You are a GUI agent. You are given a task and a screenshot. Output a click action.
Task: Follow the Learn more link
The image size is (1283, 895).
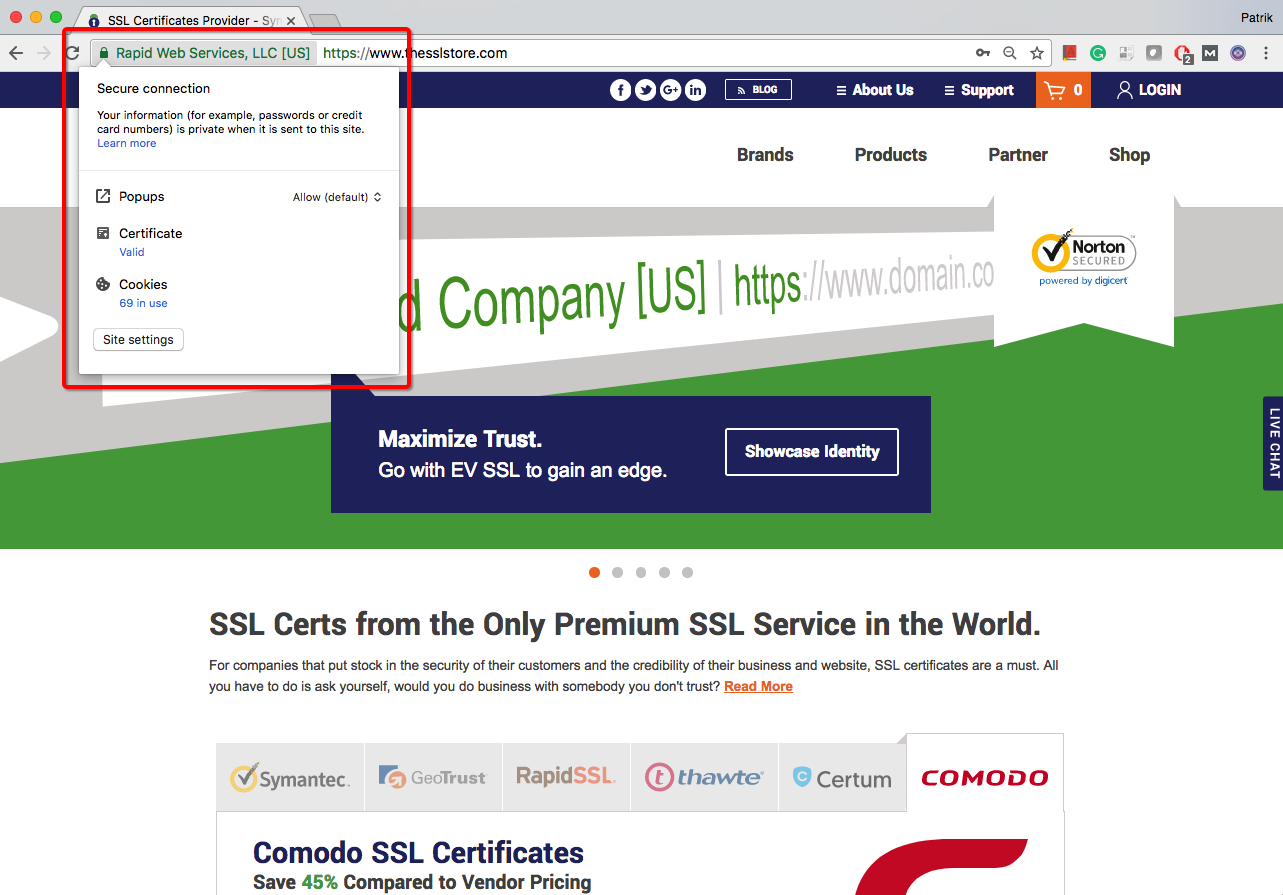click(x=127, y=144)
